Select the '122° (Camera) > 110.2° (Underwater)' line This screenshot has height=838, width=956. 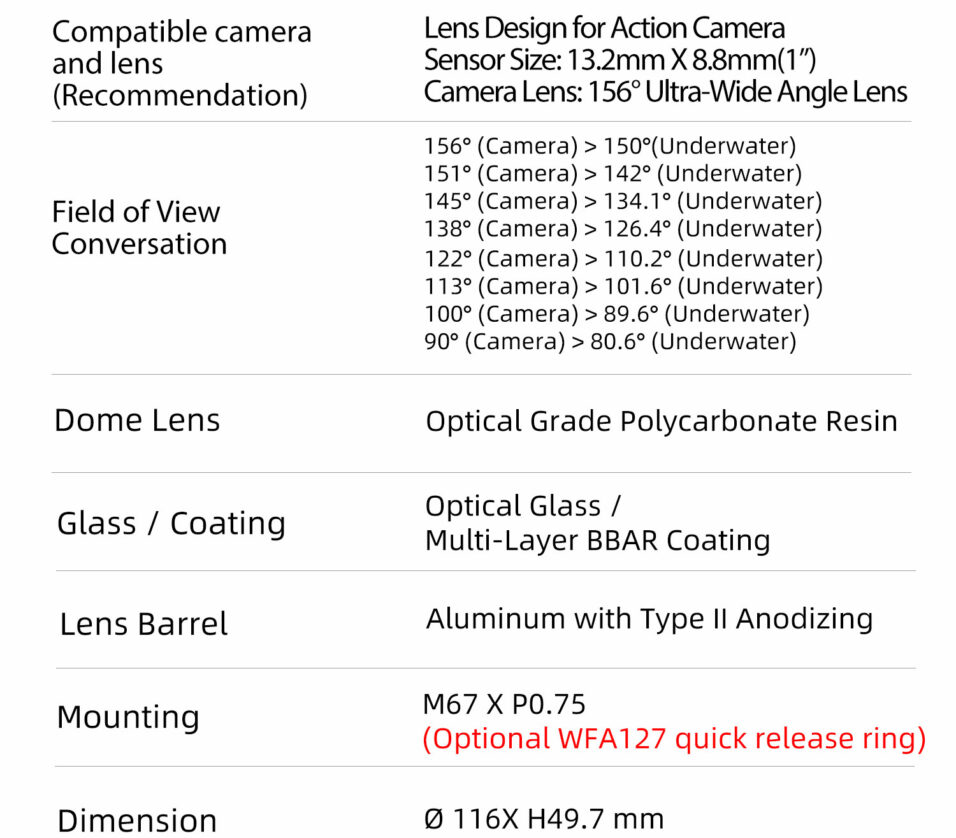[x=622, y=259]
